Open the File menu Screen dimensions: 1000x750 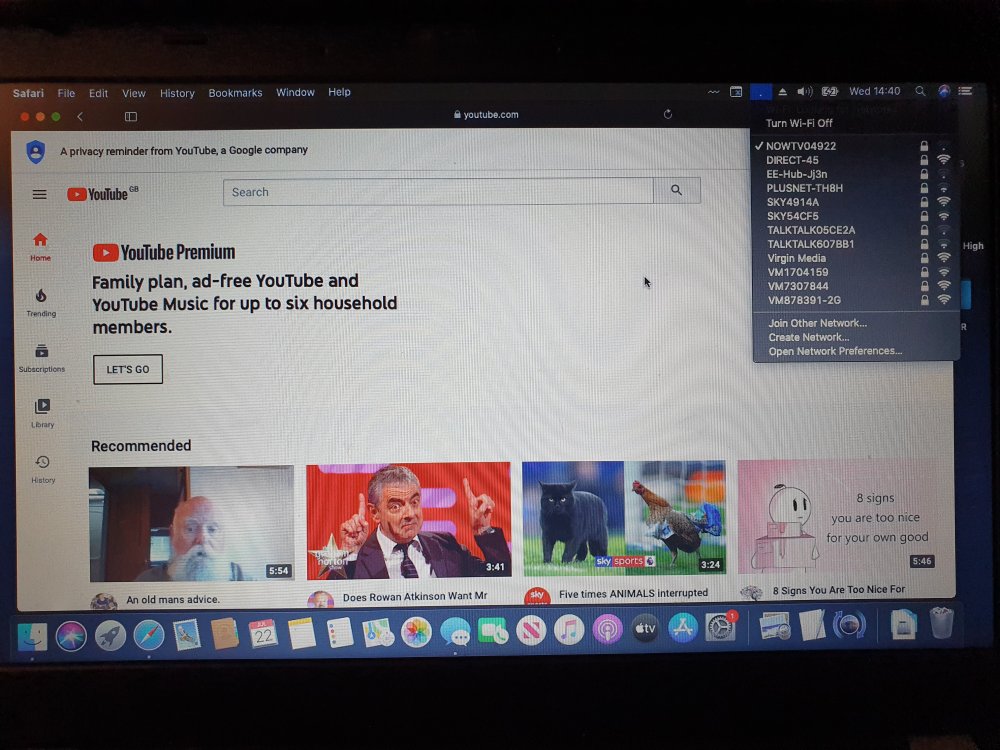(66, 93)
